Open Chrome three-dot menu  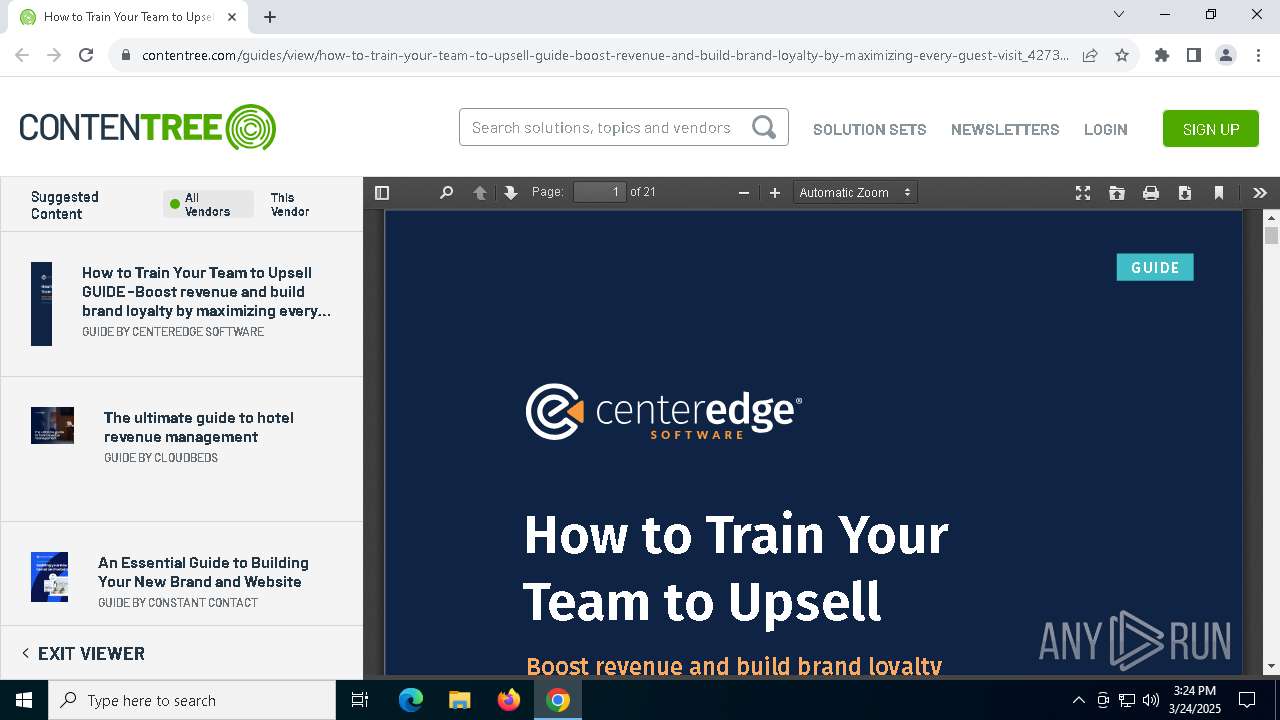click(1258, 55)
